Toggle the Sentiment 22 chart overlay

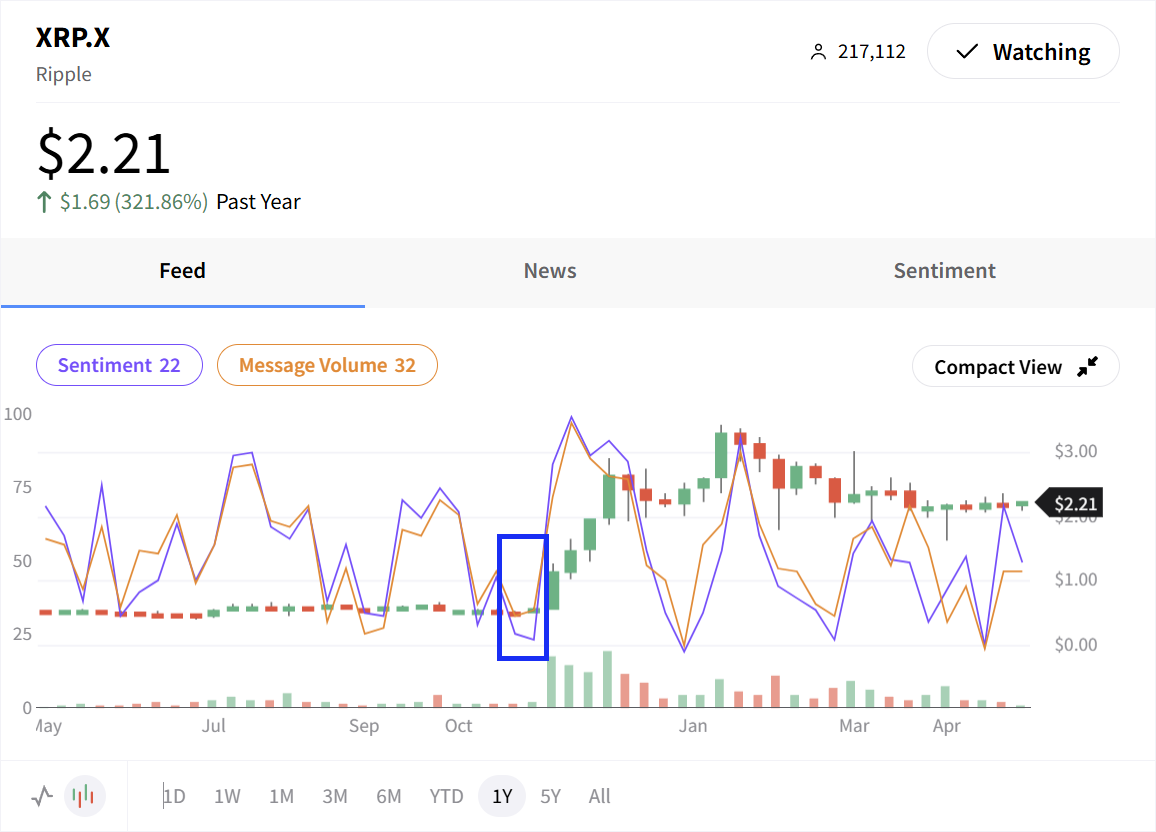pyautogui.click(x=119, y=365)
